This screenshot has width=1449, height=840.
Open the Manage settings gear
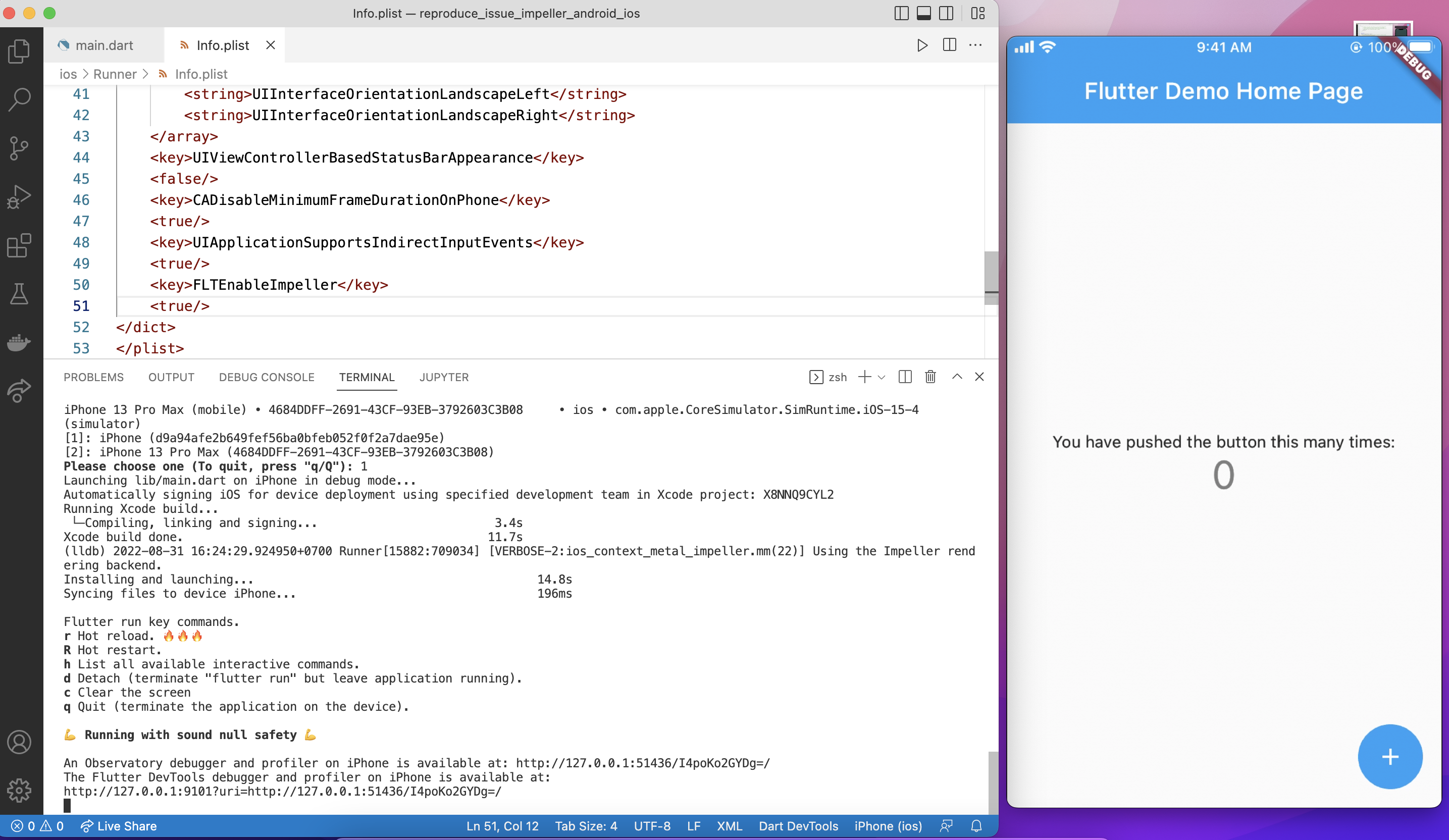coord(20,791)
